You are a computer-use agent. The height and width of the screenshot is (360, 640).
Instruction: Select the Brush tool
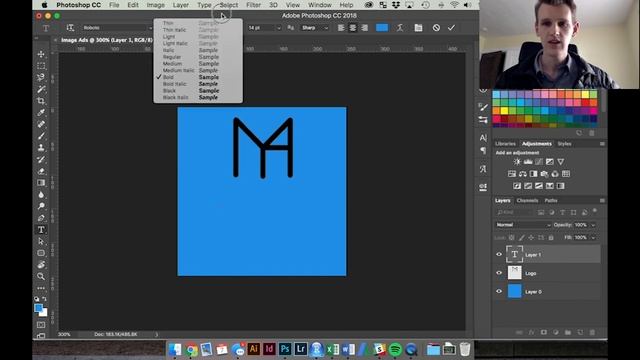coord(41,136)
